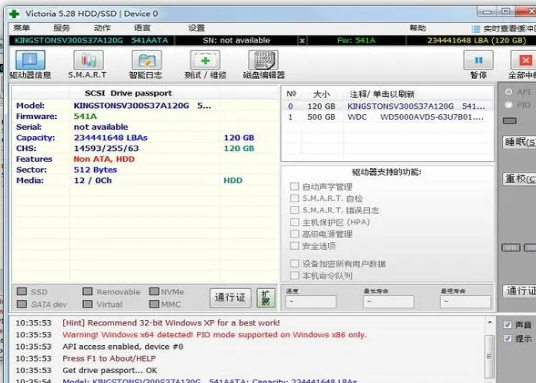The image size is (536, 383).
Task: Click the small gray button under PIO
Action: pos(510,121)
